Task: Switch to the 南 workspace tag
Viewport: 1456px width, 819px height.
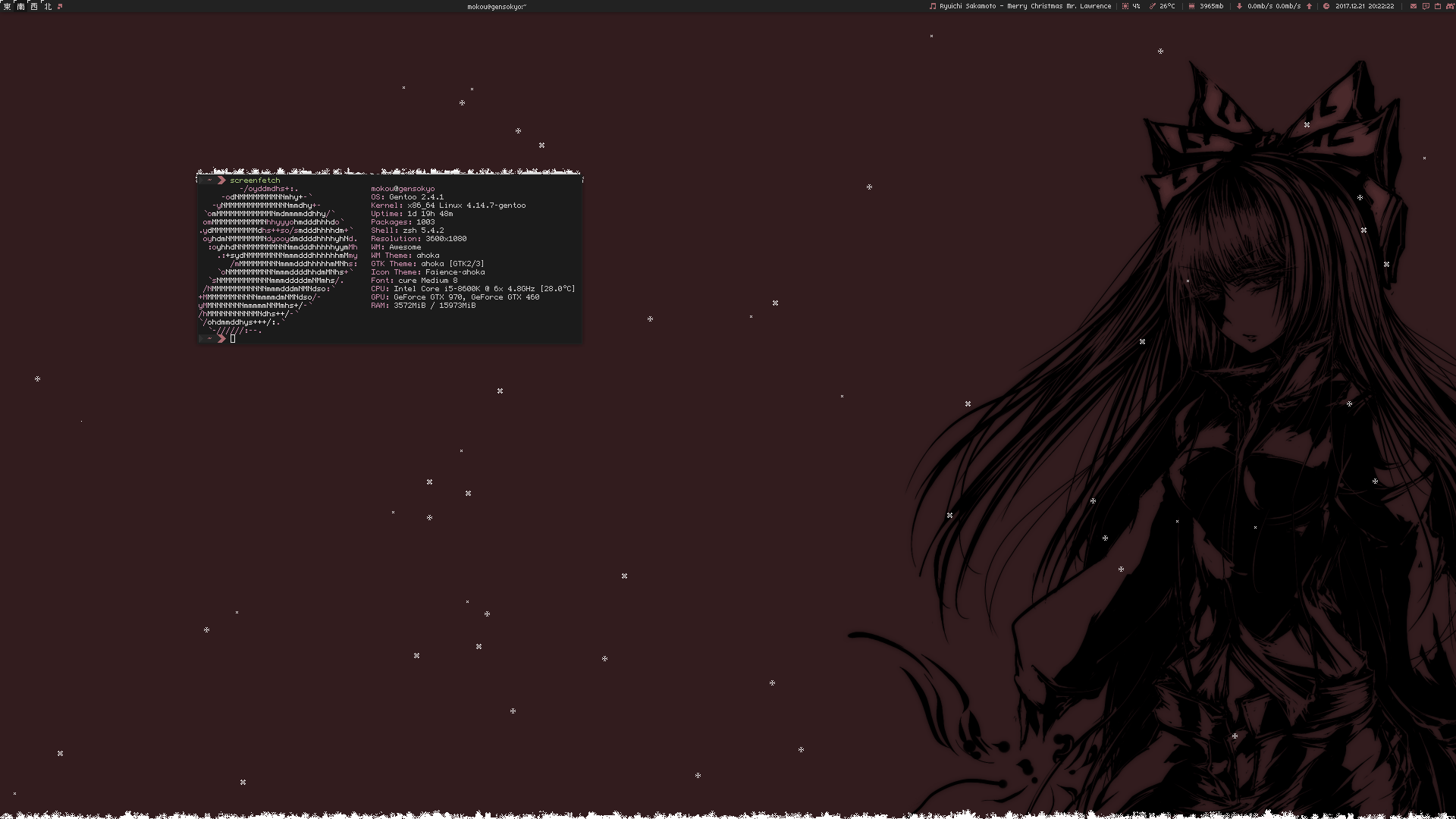Action: pos(21,6)
